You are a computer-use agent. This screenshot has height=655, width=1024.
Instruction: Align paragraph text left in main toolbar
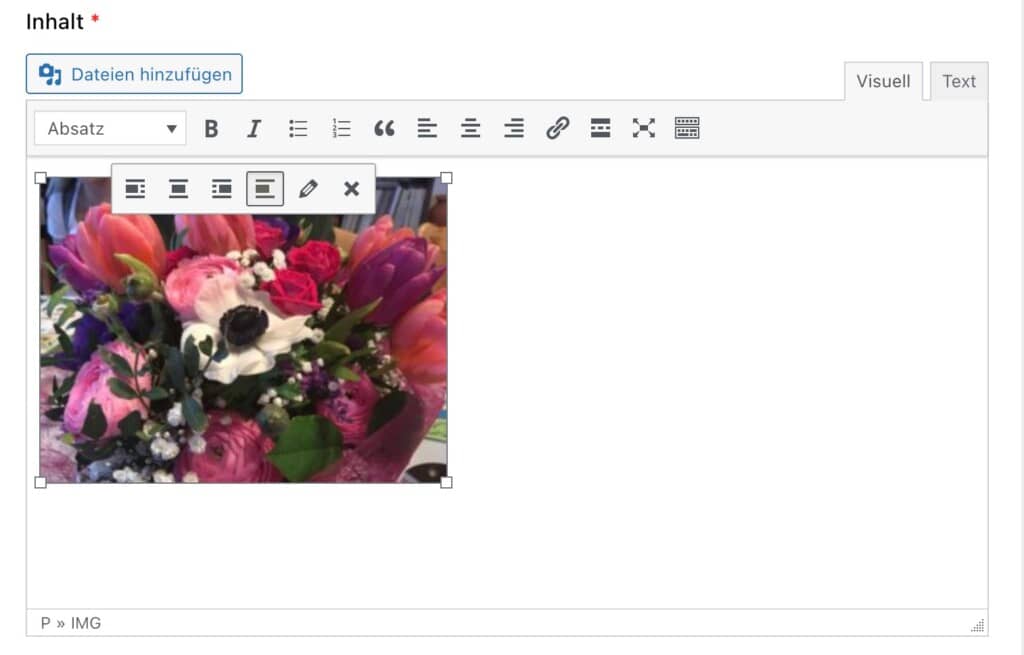427,129
